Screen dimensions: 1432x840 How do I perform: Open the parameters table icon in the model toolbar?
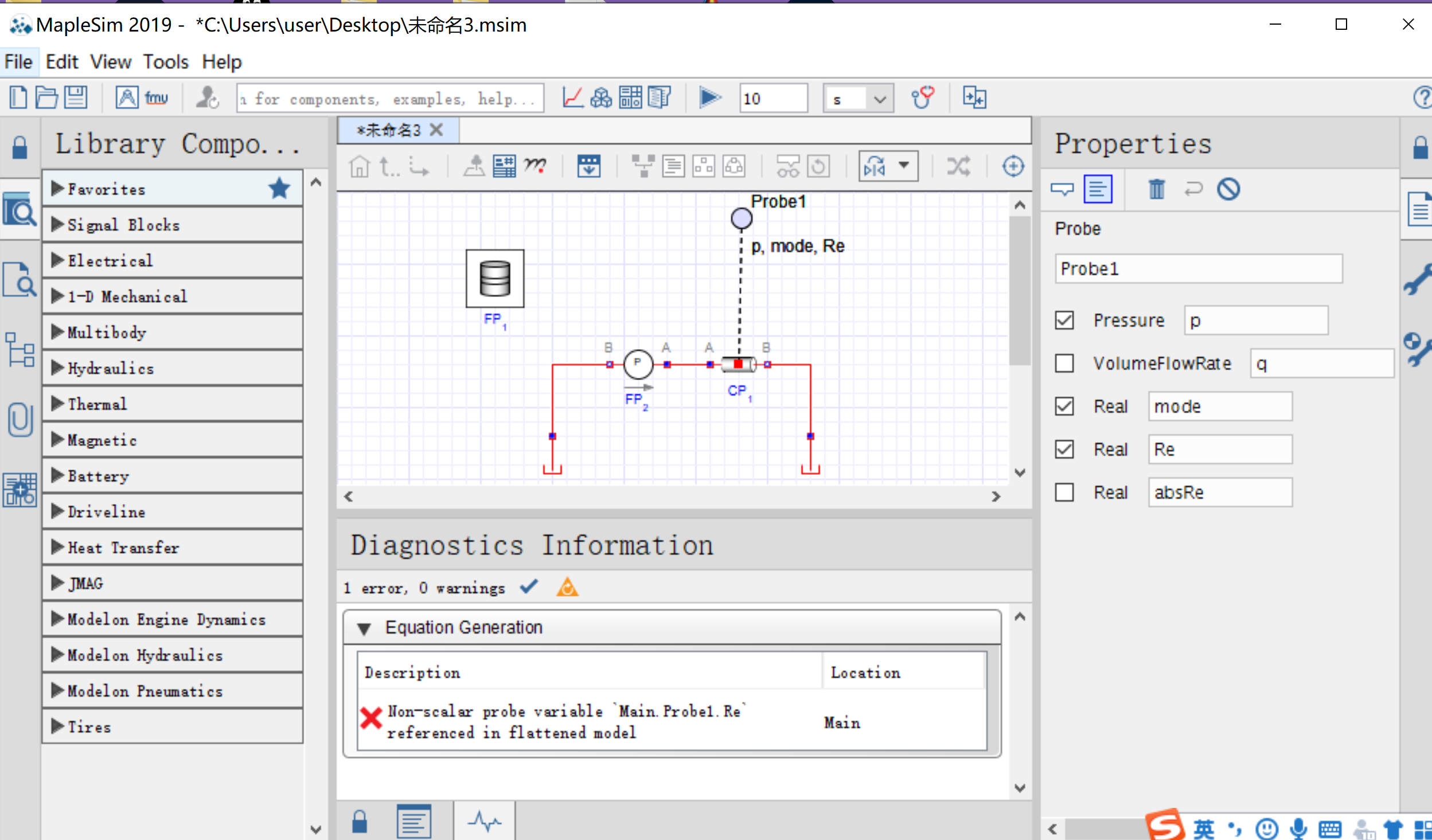click(x=504, y=167)
